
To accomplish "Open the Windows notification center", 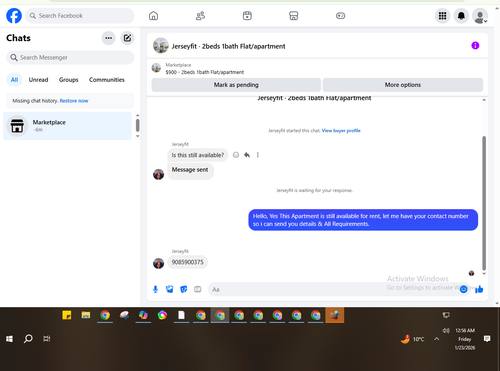I will pos(487,339).
